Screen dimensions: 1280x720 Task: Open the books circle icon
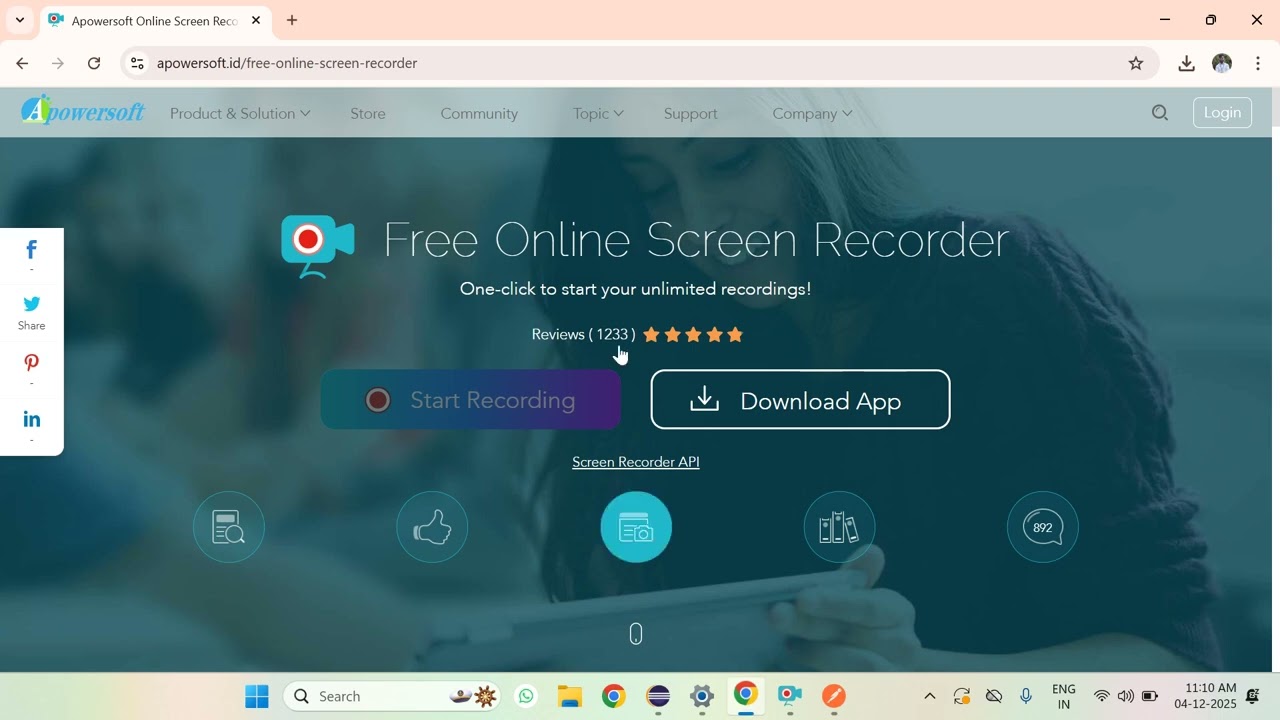tap(839, 527)
